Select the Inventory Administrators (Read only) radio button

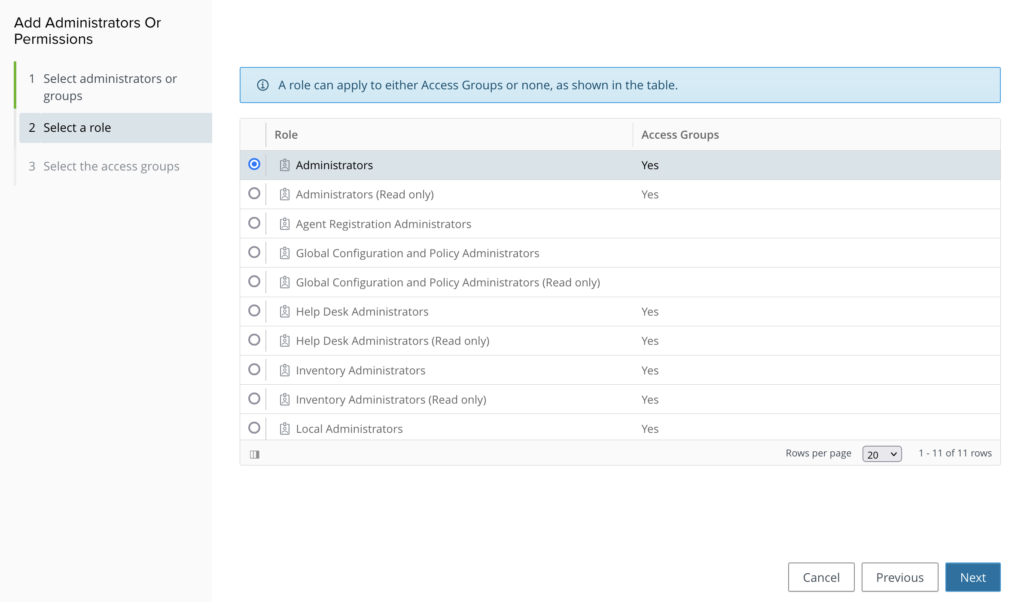coord(254,399)
